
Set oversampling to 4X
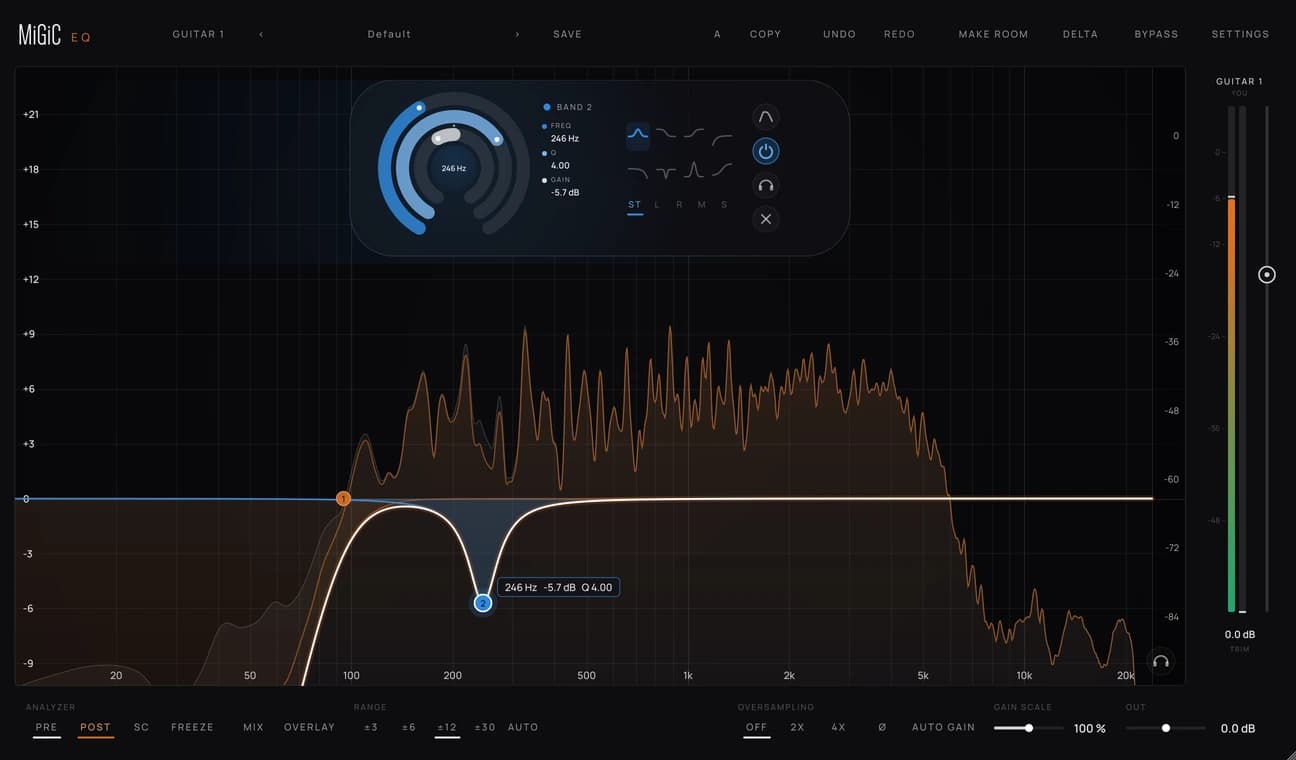click(x=839, y=727)
